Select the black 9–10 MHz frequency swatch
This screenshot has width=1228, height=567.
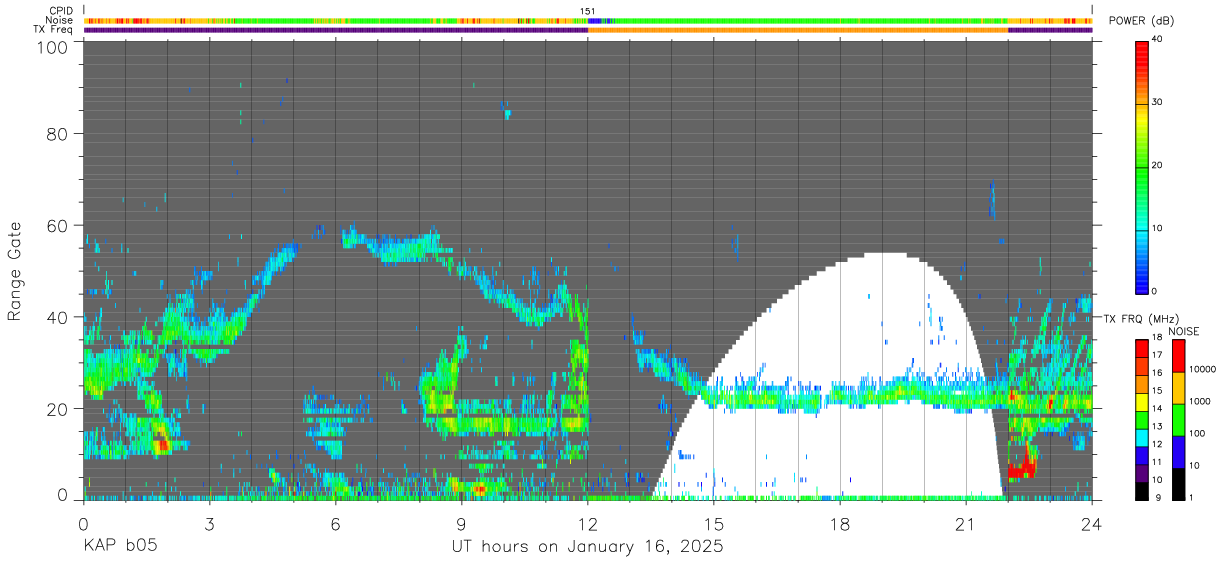pyautogui.click(x=1141, y=491)
